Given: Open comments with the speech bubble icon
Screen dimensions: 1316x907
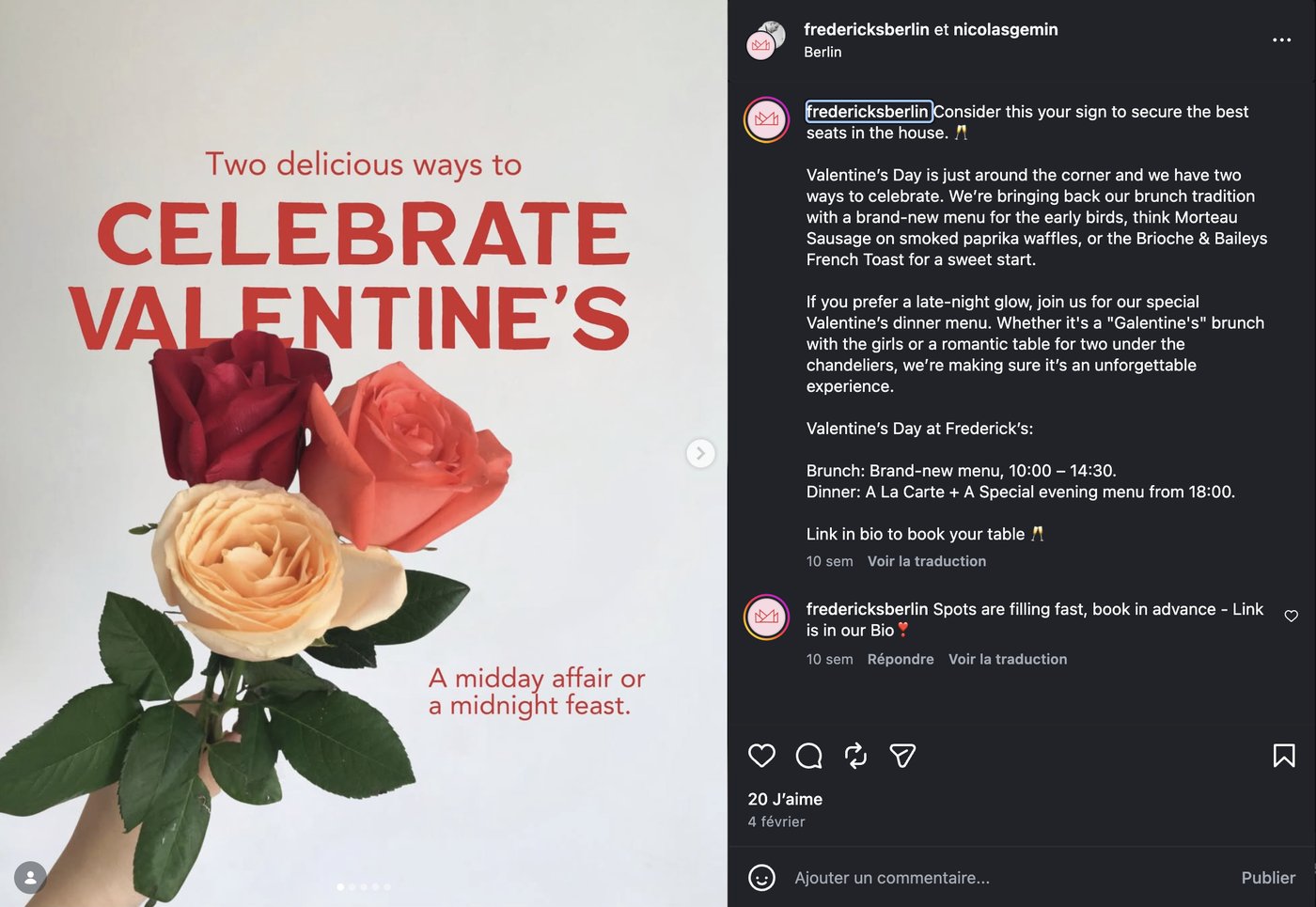Looking at the screenshot, I should [x=808, y=756].
